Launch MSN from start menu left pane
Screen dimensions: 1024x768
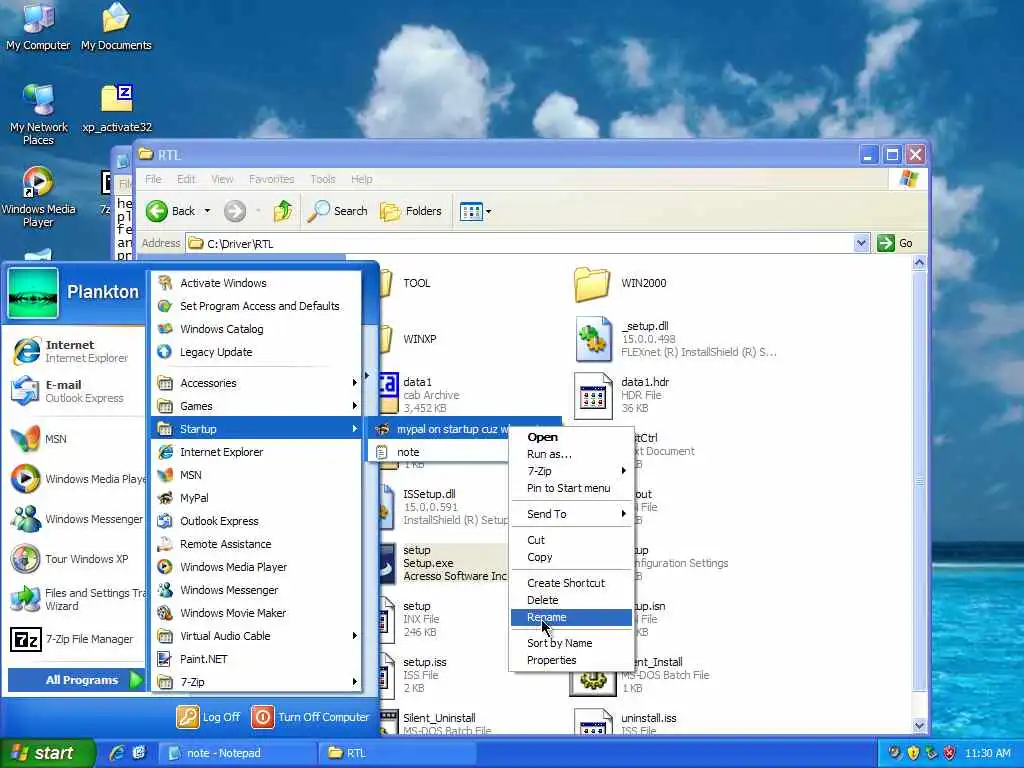coord(75,439)
